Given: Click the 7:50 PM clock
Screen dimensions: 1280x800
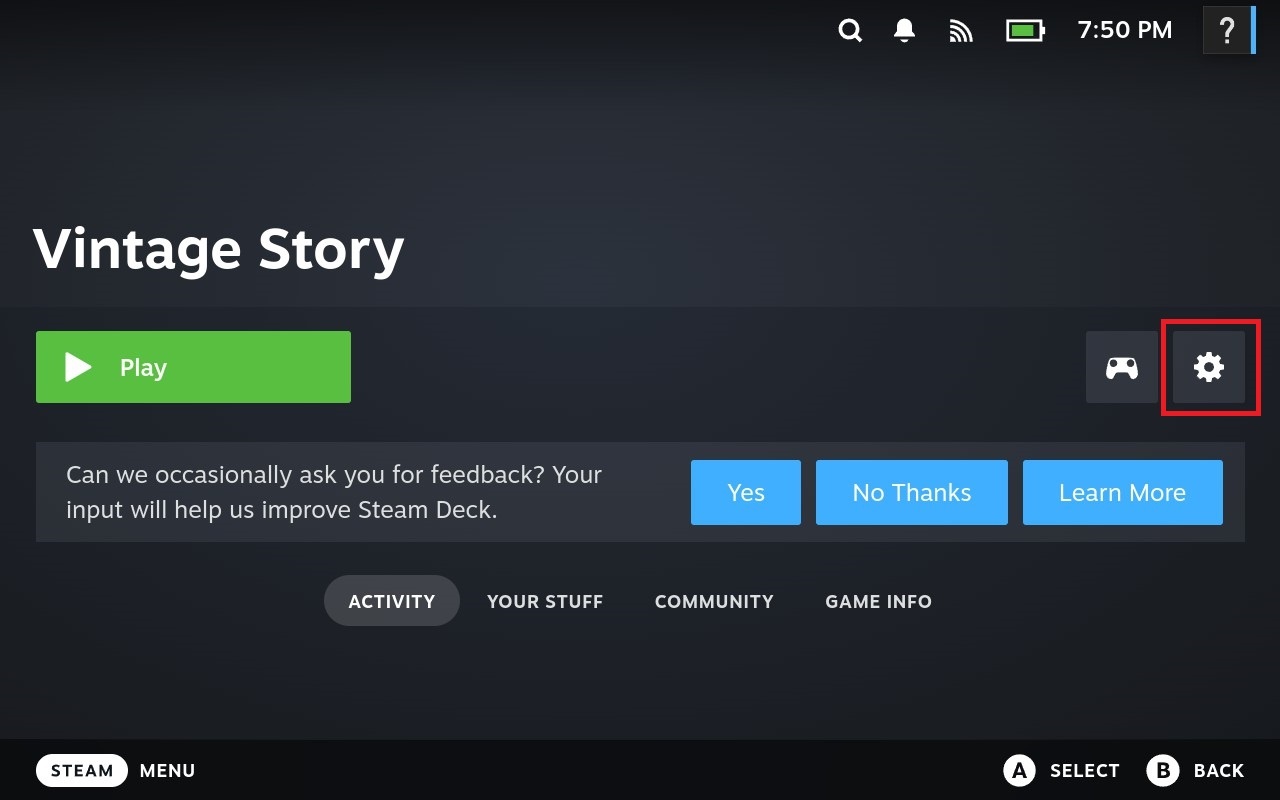Looking at the screenshot, I should tap(1125, 31).
